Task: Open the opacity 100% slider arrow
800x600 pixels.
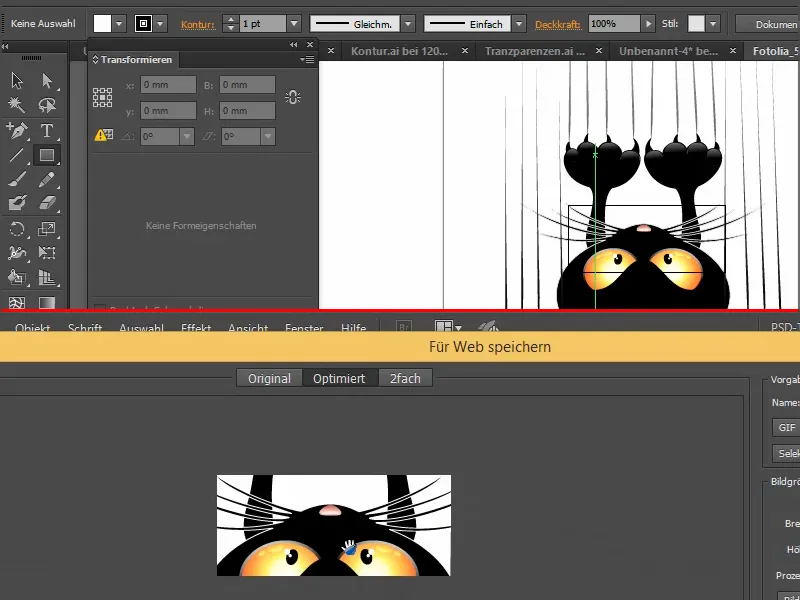Action: pos(648,23)
